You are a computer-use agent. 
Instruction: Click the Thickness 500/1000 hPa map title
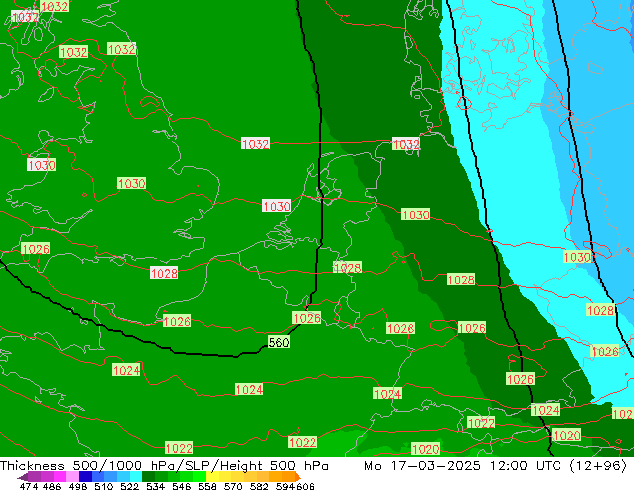[x=89, y=465]
